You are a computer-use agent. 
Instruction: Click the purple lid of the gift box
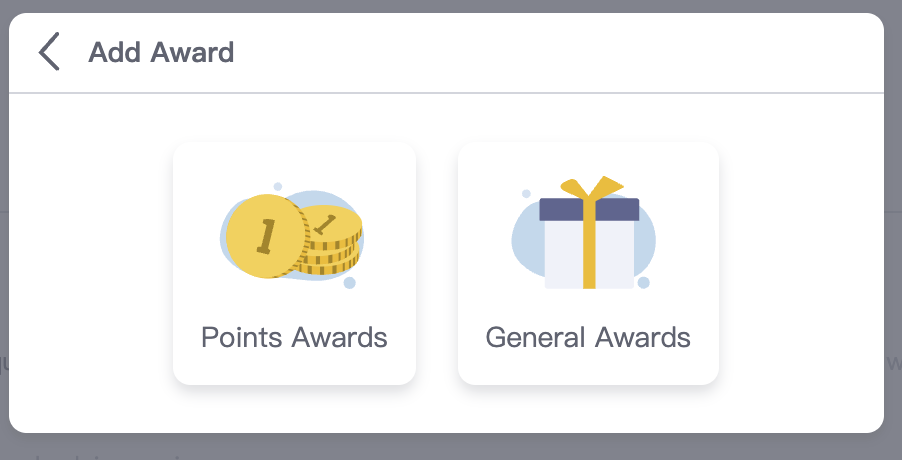560,209
